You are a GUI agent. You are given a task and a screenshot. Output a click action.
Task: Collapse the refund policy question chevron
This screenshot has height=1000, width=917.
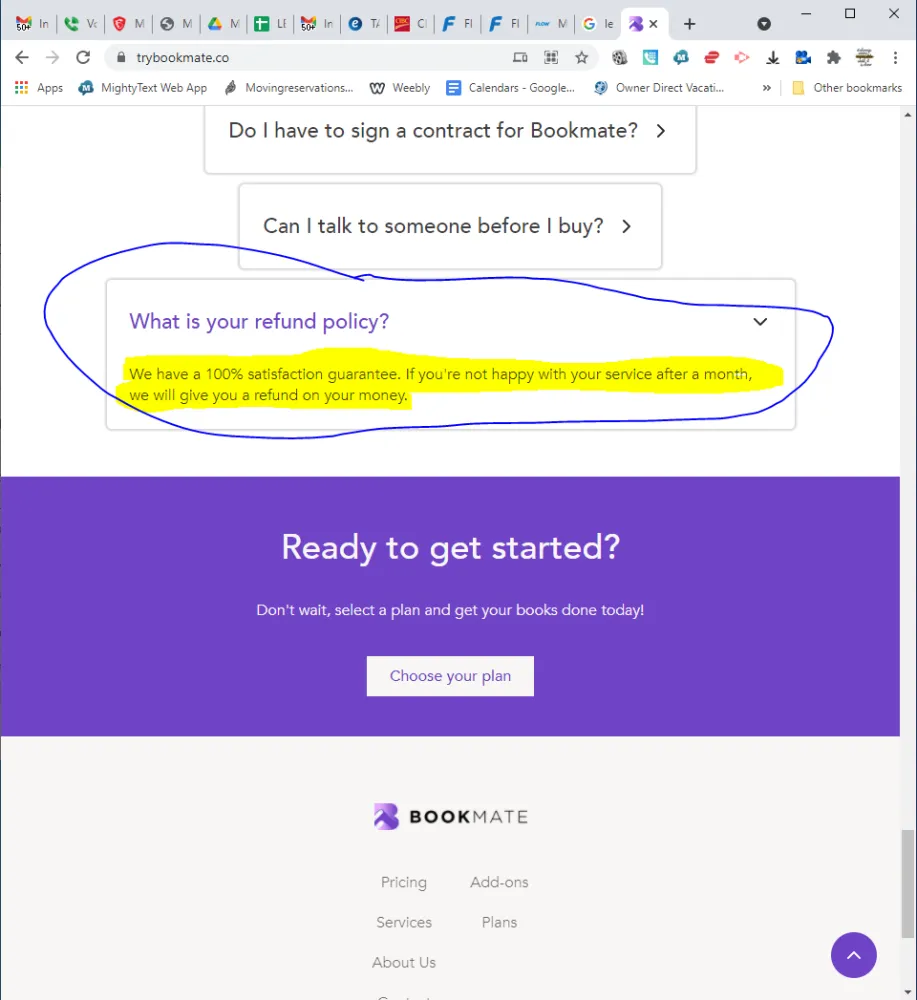click(759, 321)
